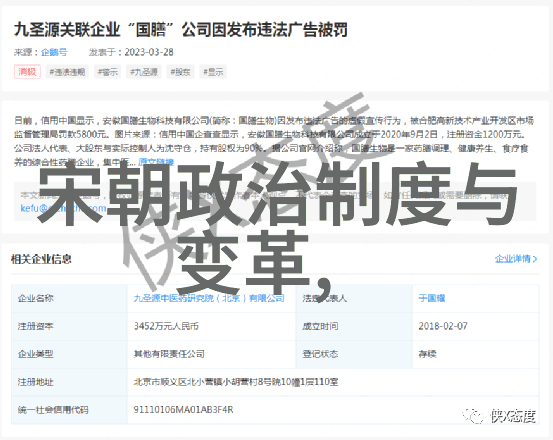
Task: Select the 企业名称 row label
Action: (36, 298)
